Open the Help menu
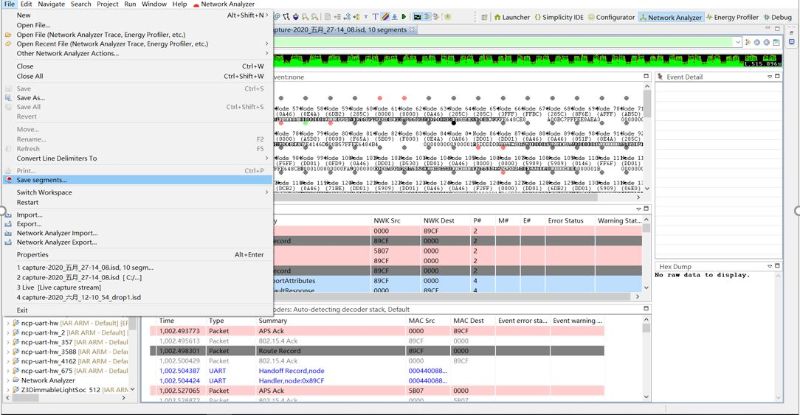 (180, 4)
